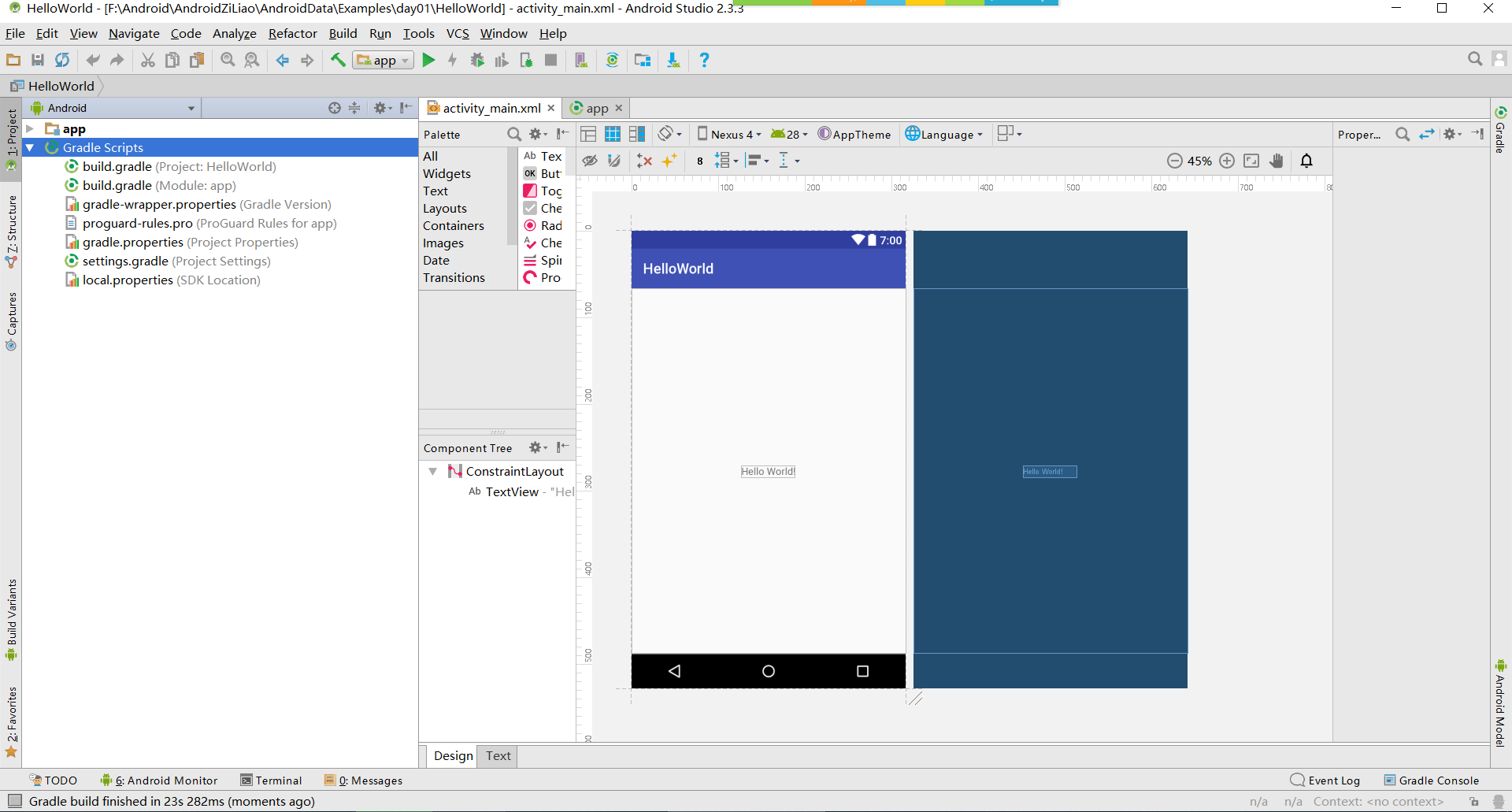Screen dimensions: 1512x812
Task: Open the Android project view dropdown
Action: [x=113, y=108]
